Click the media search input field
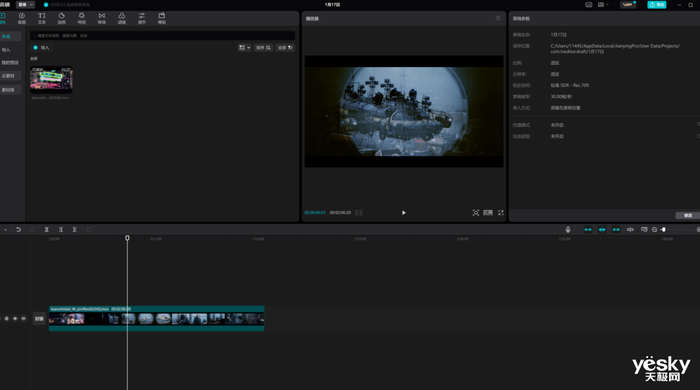 (x=162, y=35)
